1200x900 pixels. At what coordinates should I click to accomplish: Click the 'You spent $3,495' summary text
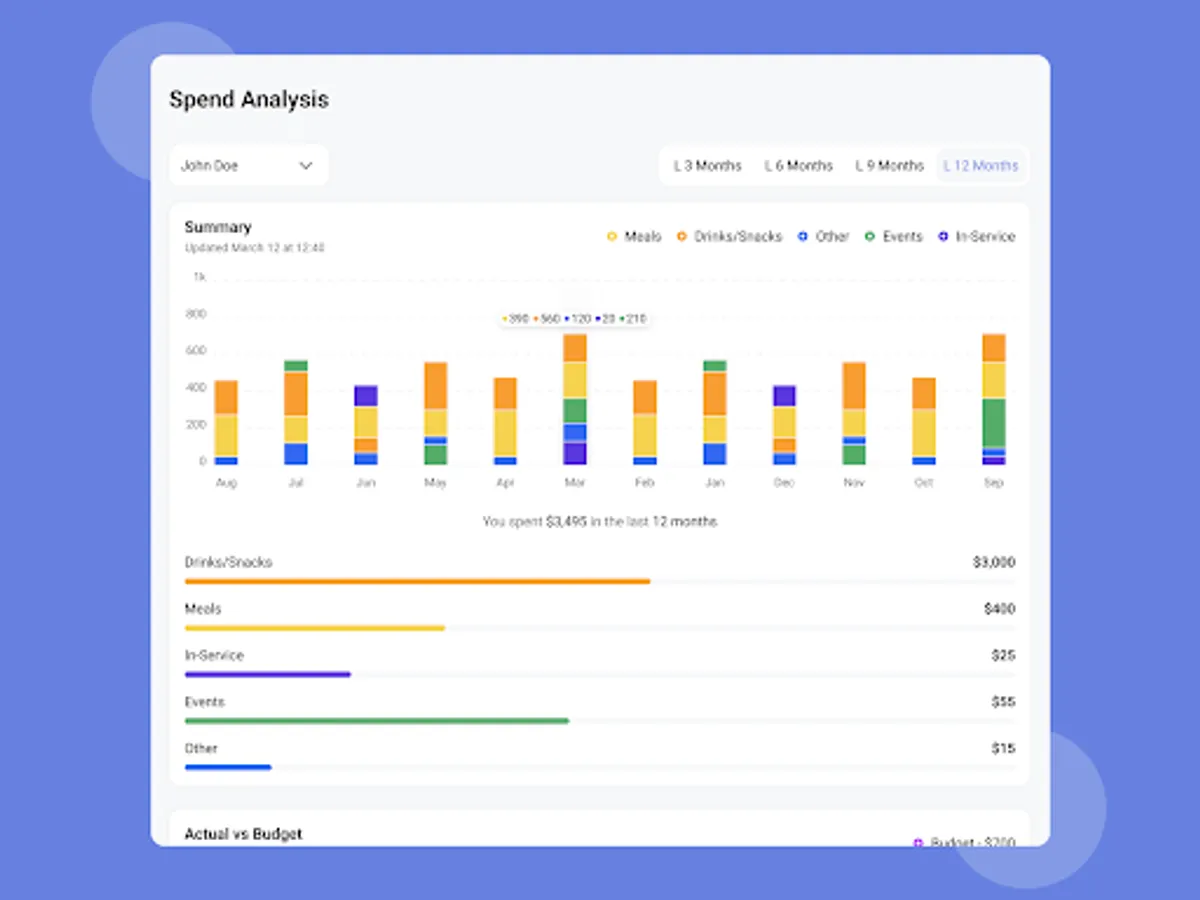click(x=600, y=522)
